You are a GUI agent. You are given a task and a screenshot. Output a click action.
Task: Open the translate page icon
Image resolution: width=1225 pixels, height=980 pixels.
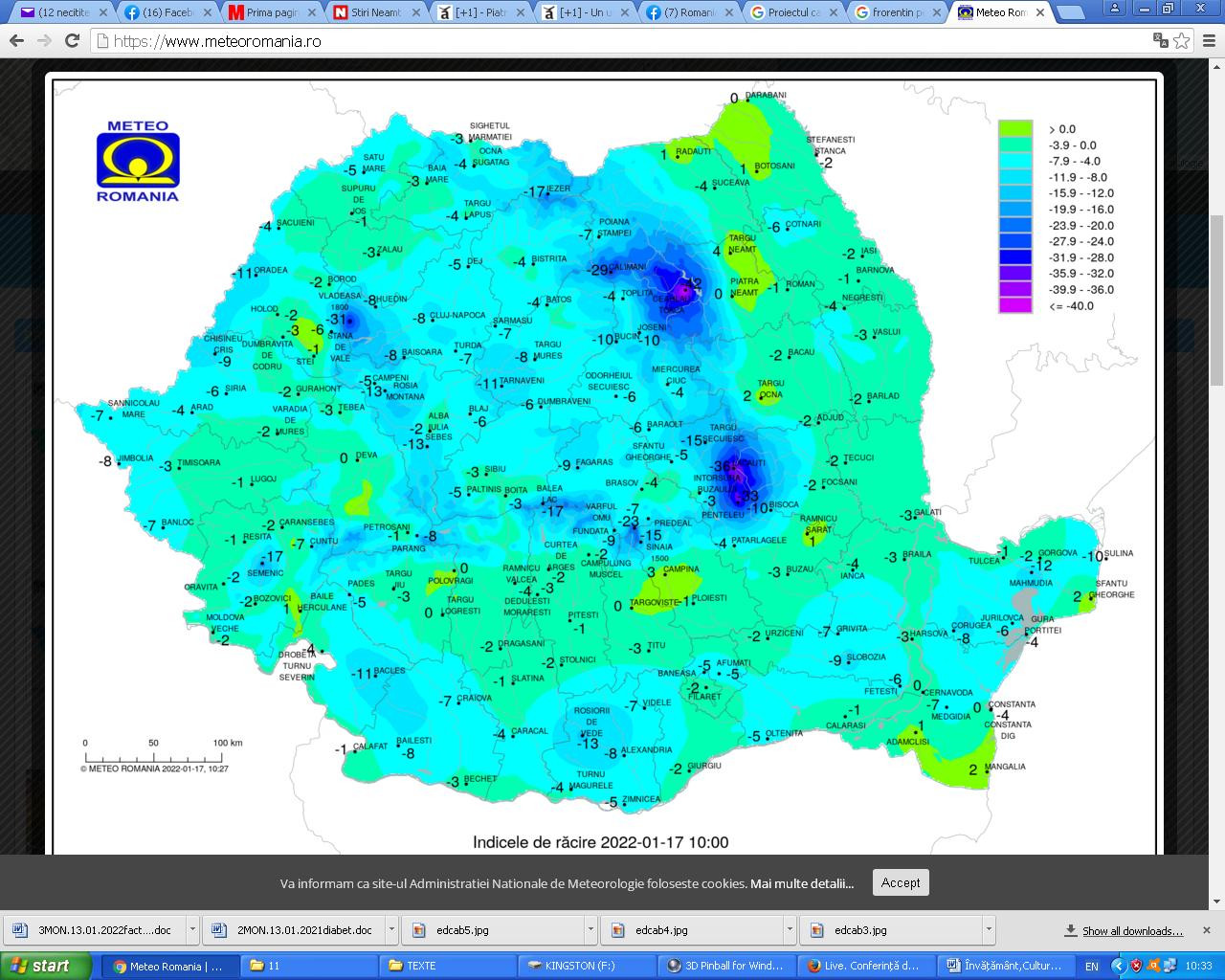tap(1160, 41)
